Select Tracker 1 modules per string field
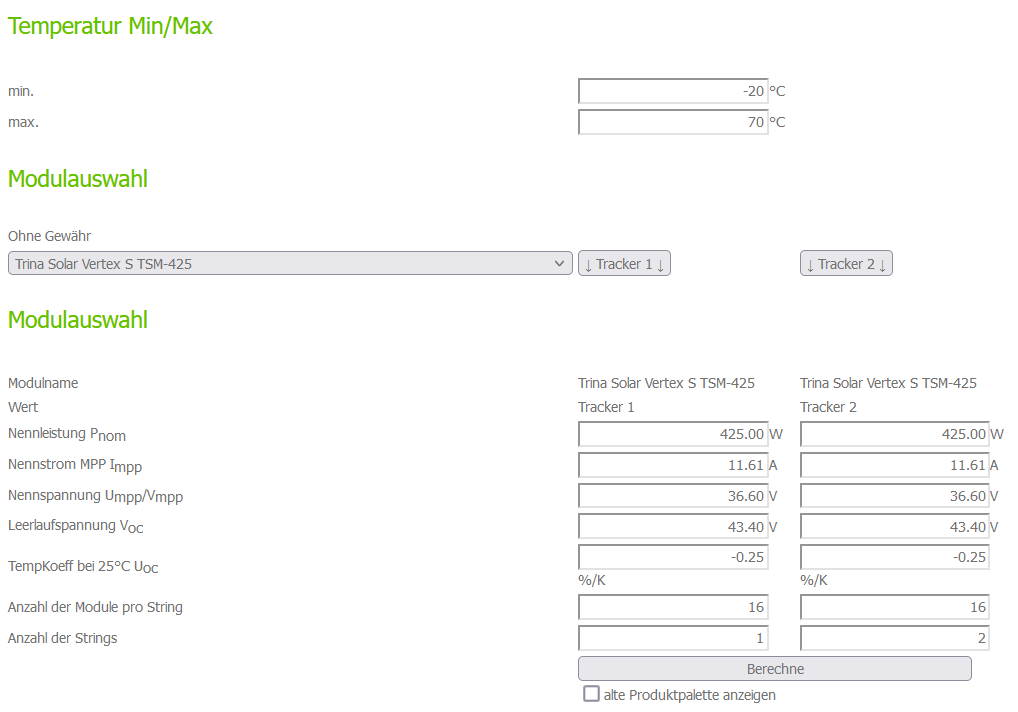Image resolution: width=1018 pixels, height=712 pixels. tap(673, 607)
